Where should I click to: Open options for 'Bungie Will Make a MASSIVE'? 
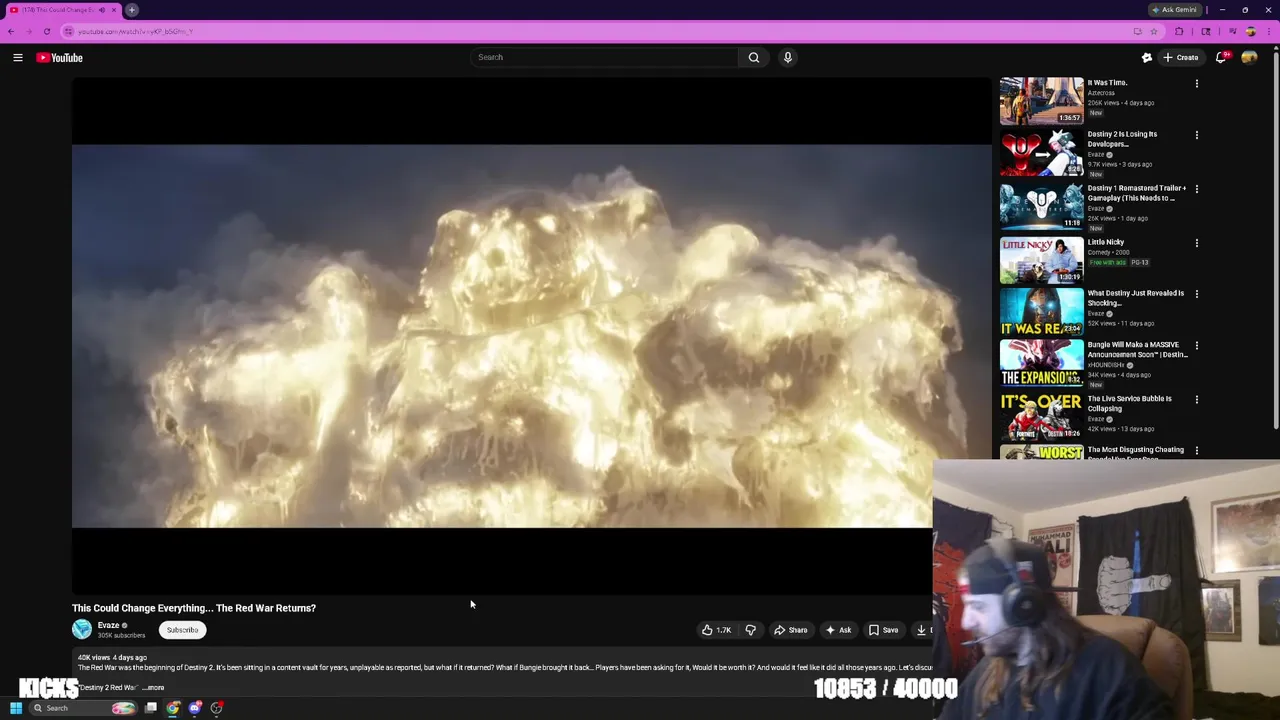click(x=1197, y=346)
